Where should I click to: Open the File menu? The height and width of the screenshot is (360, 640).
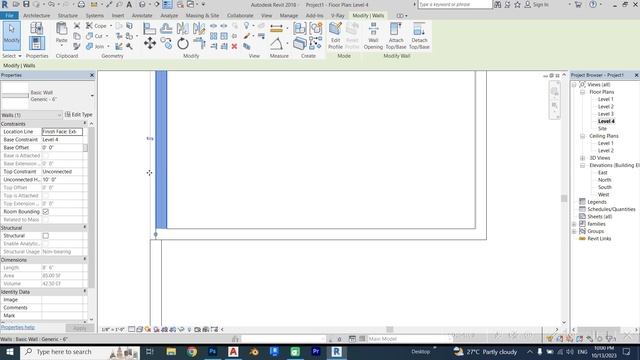[9, 16]
